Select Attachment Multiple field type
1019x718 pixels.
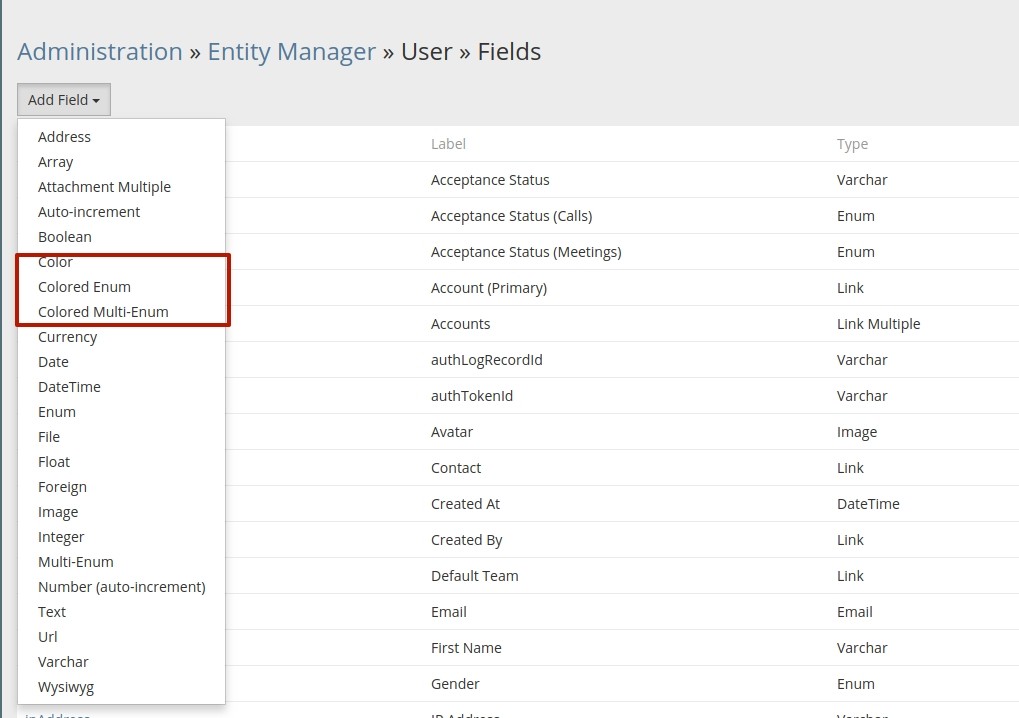pos(104,187)
